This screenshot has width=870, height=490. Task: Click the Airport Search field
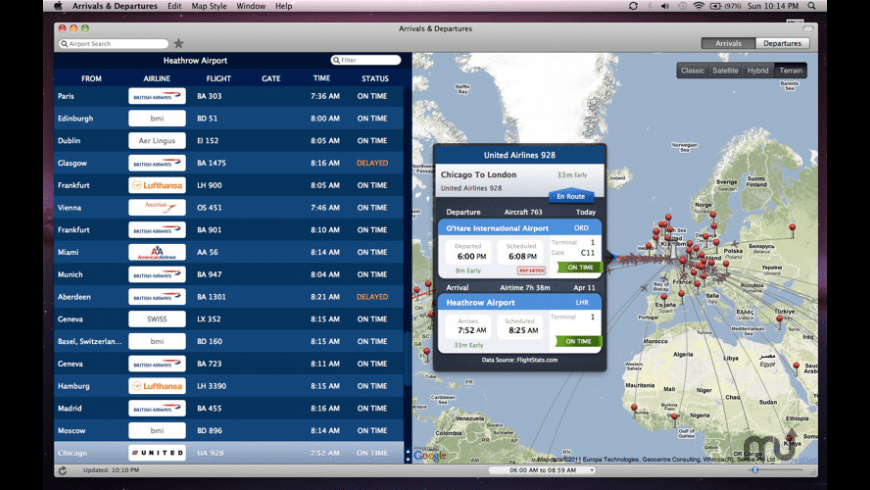[x=114, y=43]
